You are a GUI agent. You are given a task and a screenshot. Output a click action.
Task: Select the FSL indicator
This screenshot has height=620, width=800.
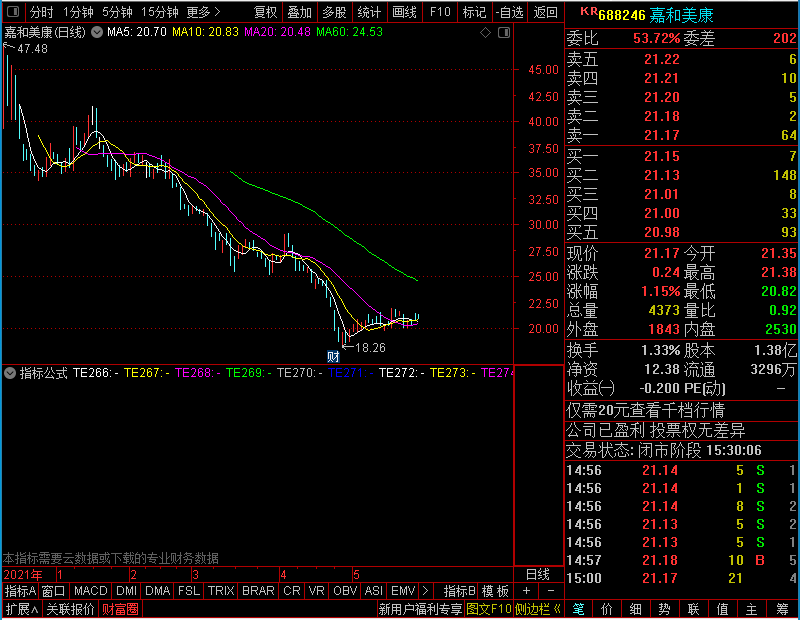pos(189,591)
